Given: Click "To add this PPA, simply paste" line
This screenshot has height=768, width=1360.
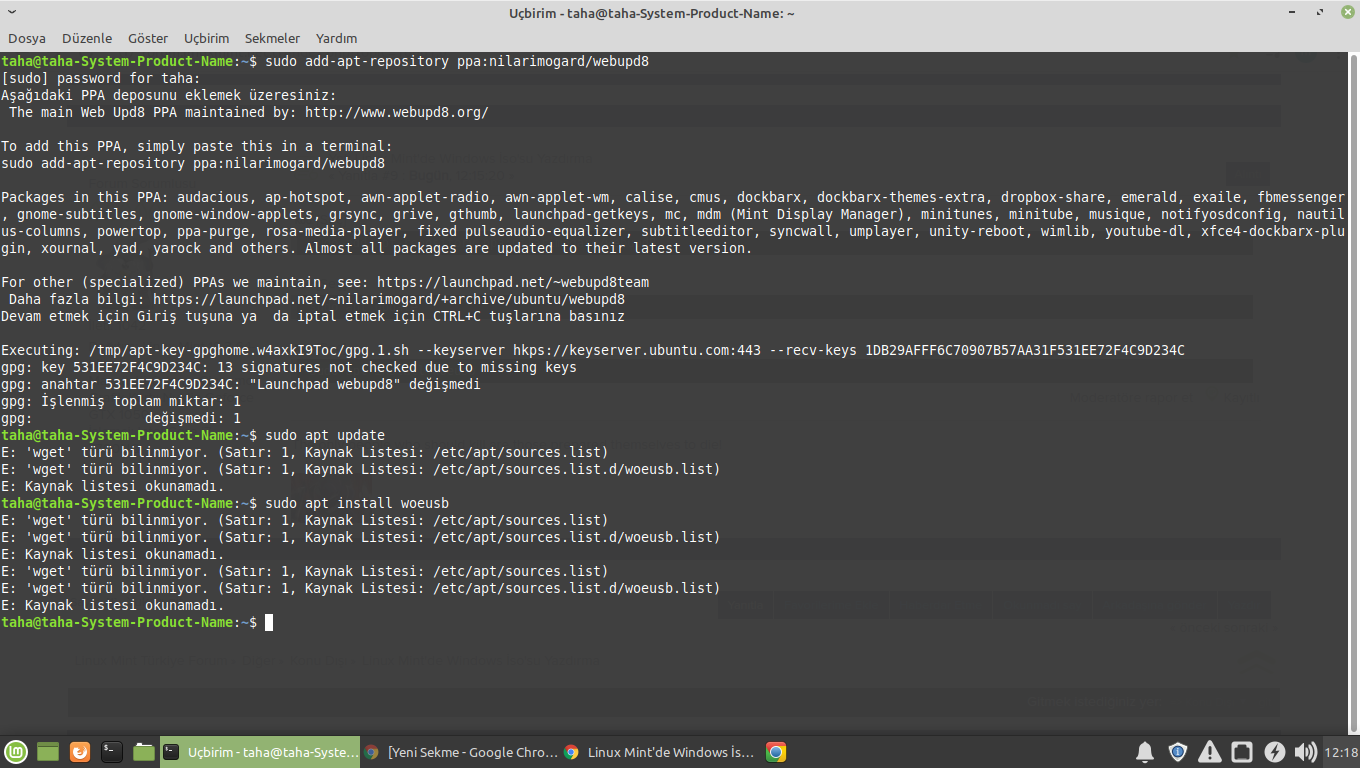Looking at the screenshot, I should pos(197,146).
